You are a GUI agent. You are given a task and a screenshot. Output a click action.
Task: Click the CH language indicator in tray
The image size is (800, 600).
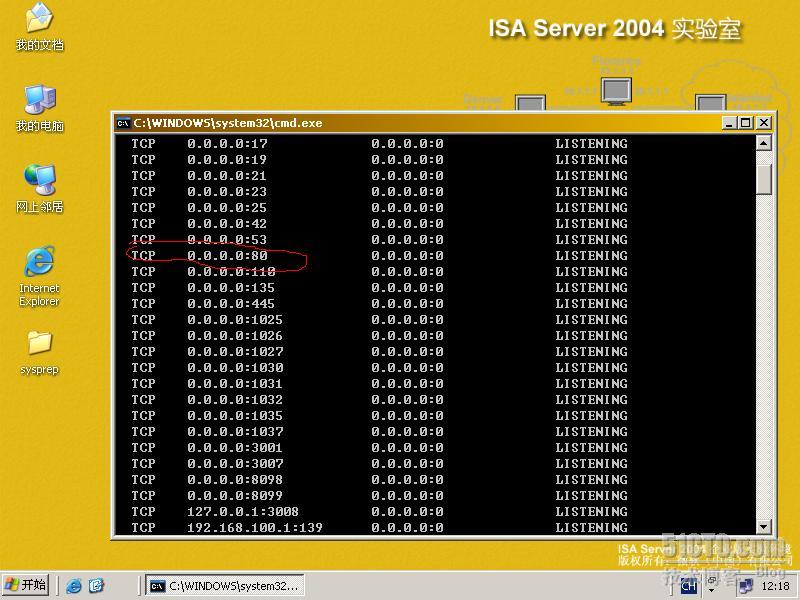688,586
